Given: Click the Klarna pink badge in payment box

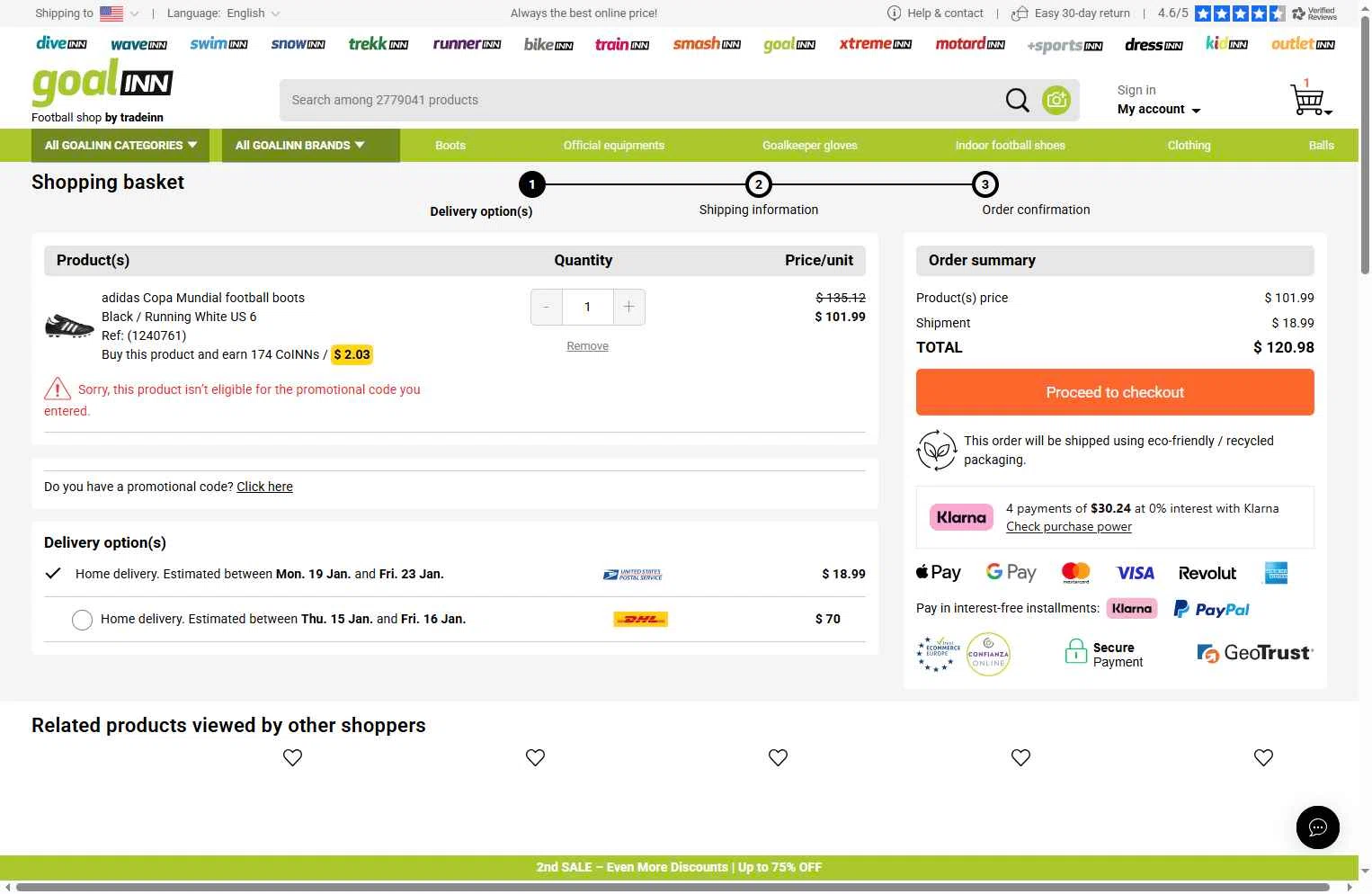Looking at the screenshot, I should tap(961, 517).
